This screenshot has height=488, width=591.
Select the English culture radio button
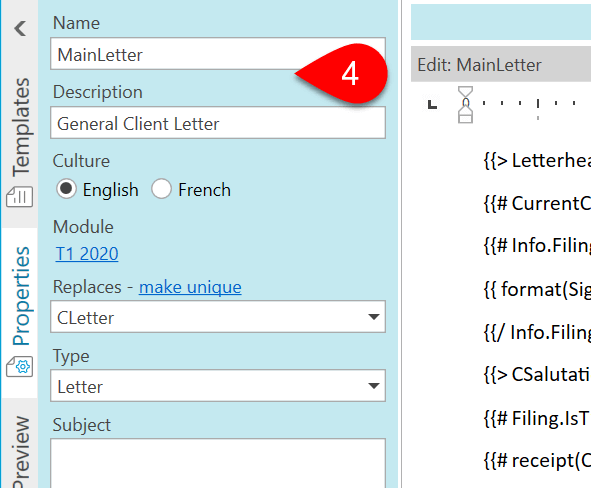66,188
